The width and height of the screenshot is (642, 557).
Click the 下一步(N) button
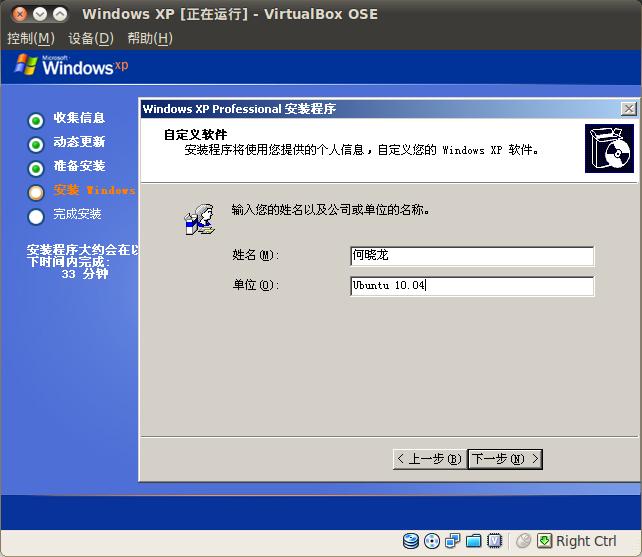point(505,459)
